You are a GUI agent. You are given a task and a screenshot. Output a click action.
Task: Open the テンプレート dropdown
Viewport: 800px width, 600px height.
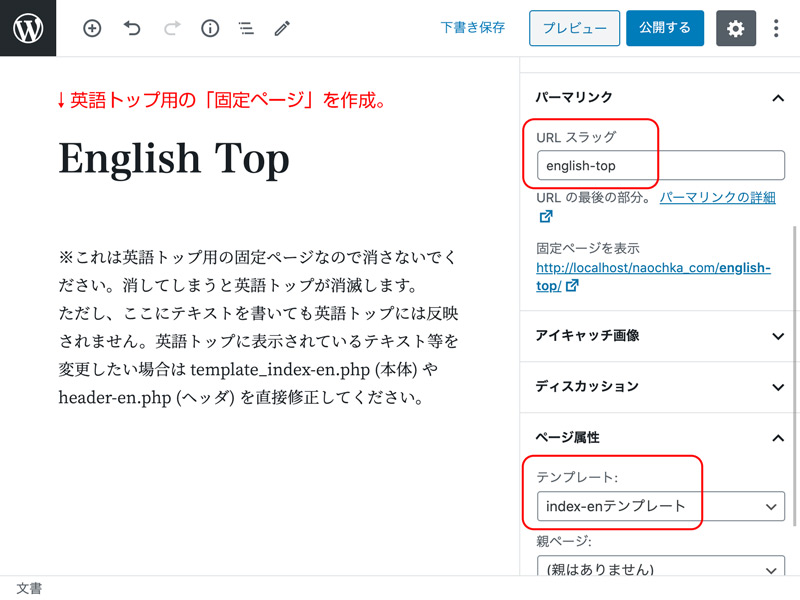(x=660, y=507)
